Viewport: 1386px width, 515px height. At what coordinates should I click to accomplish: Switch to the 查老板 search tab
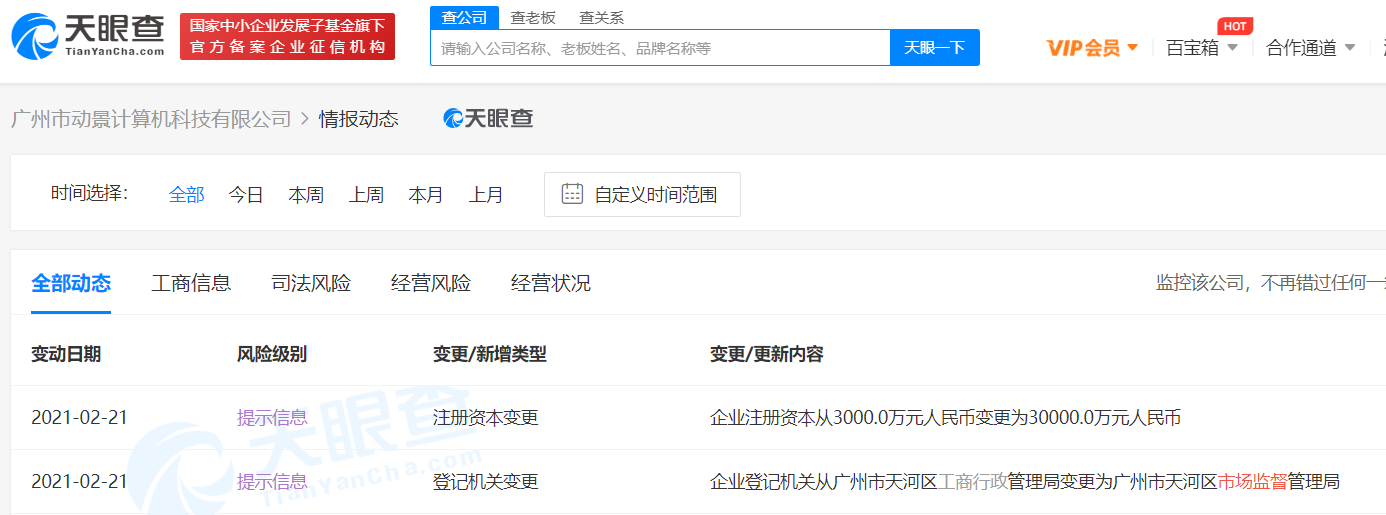point(532,17)
